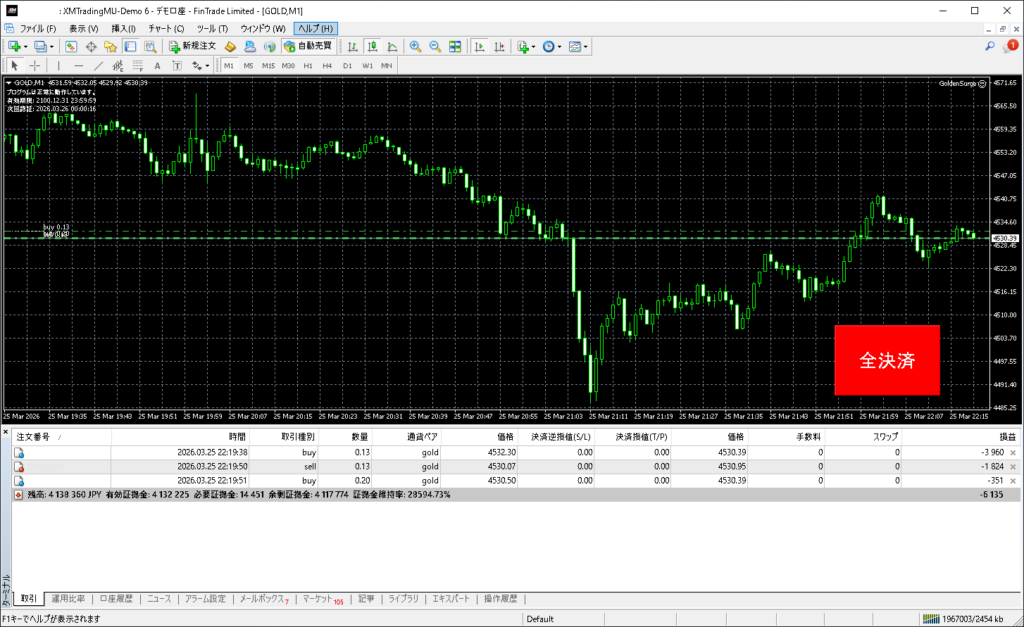Close the first buy 0.13 order row

[x=1013, y=453]
